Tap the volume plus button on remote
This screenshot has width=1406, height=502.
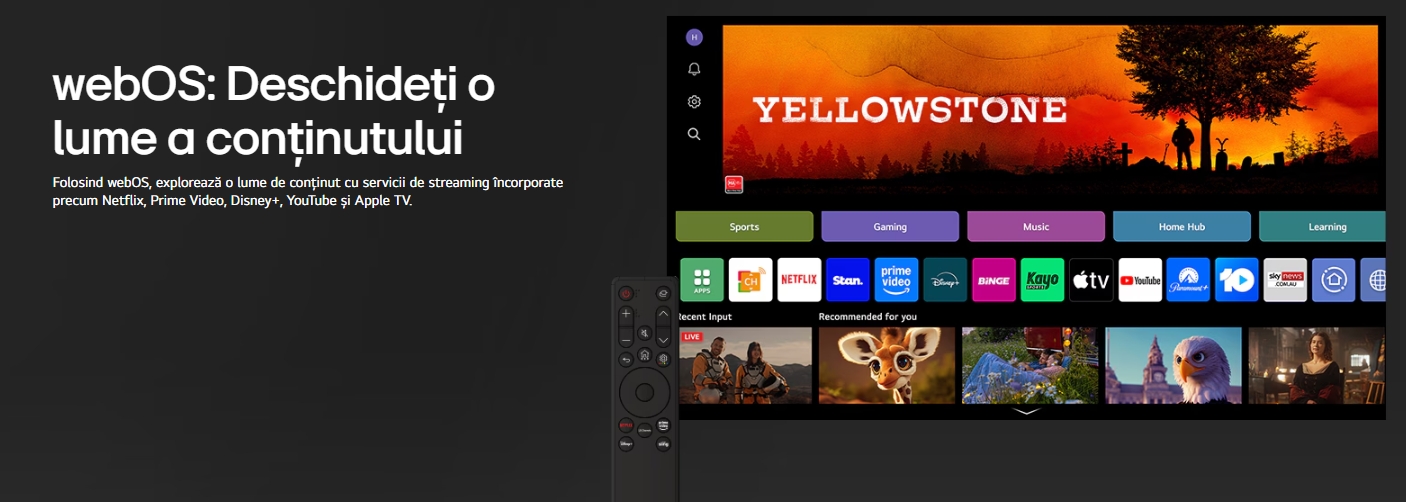click(x=626, y=314)
